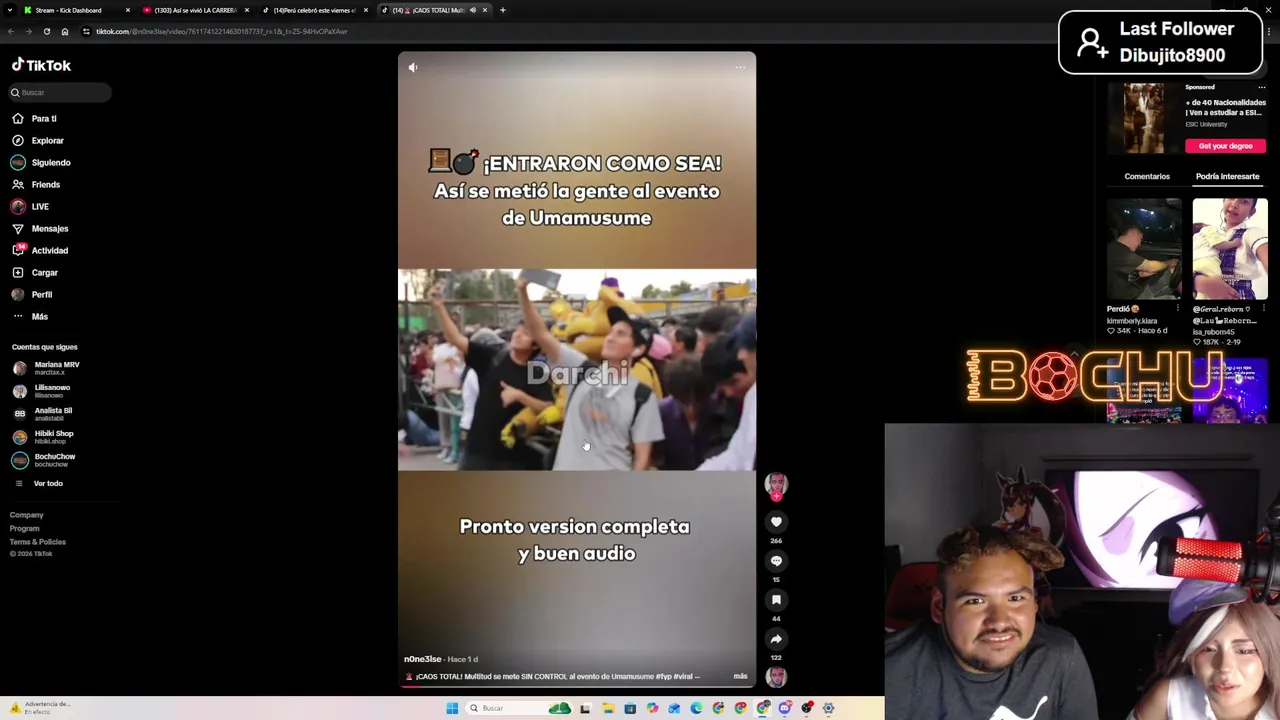This screenshot has width=1280, height=720.
Task: Open Settings gear in the taskbar
Action: (x=828, y=708)
